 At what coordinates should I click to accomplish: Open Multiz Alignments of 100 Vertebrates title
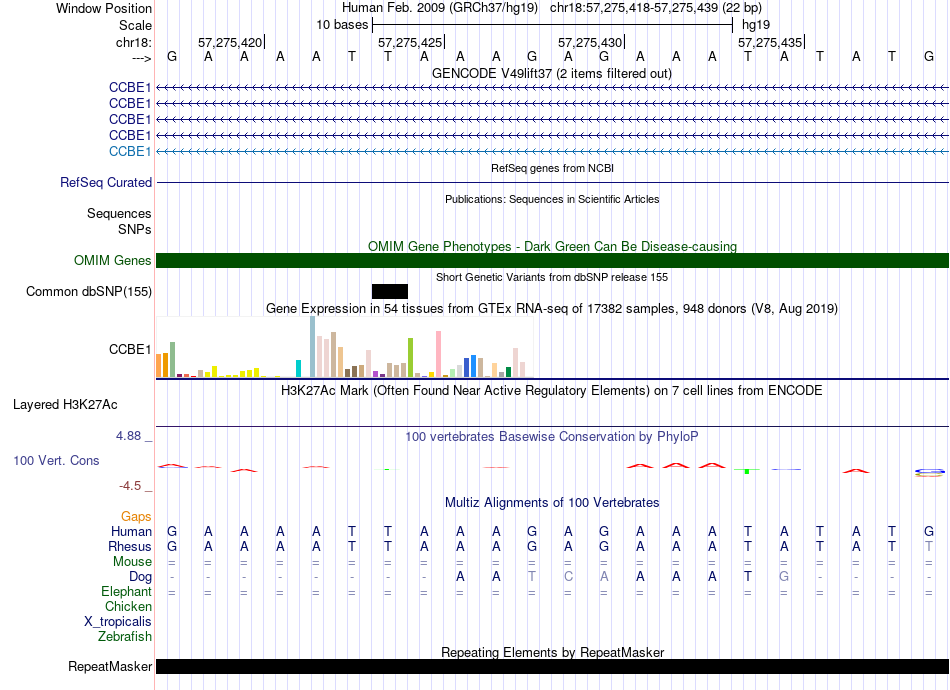tap(552, 502)
